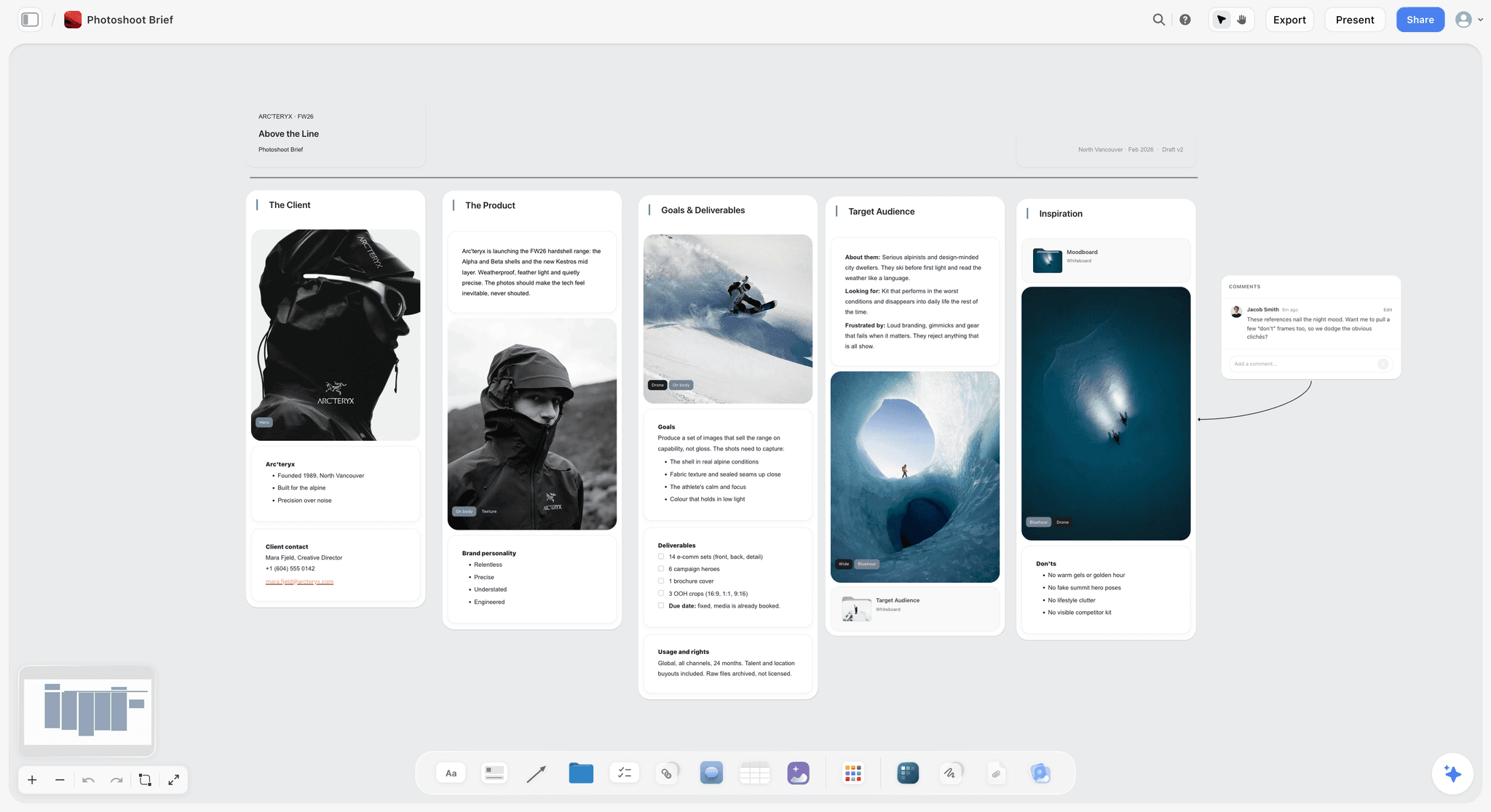
Task: Add an image with the purple picture icon
Action: pos(798,773)
